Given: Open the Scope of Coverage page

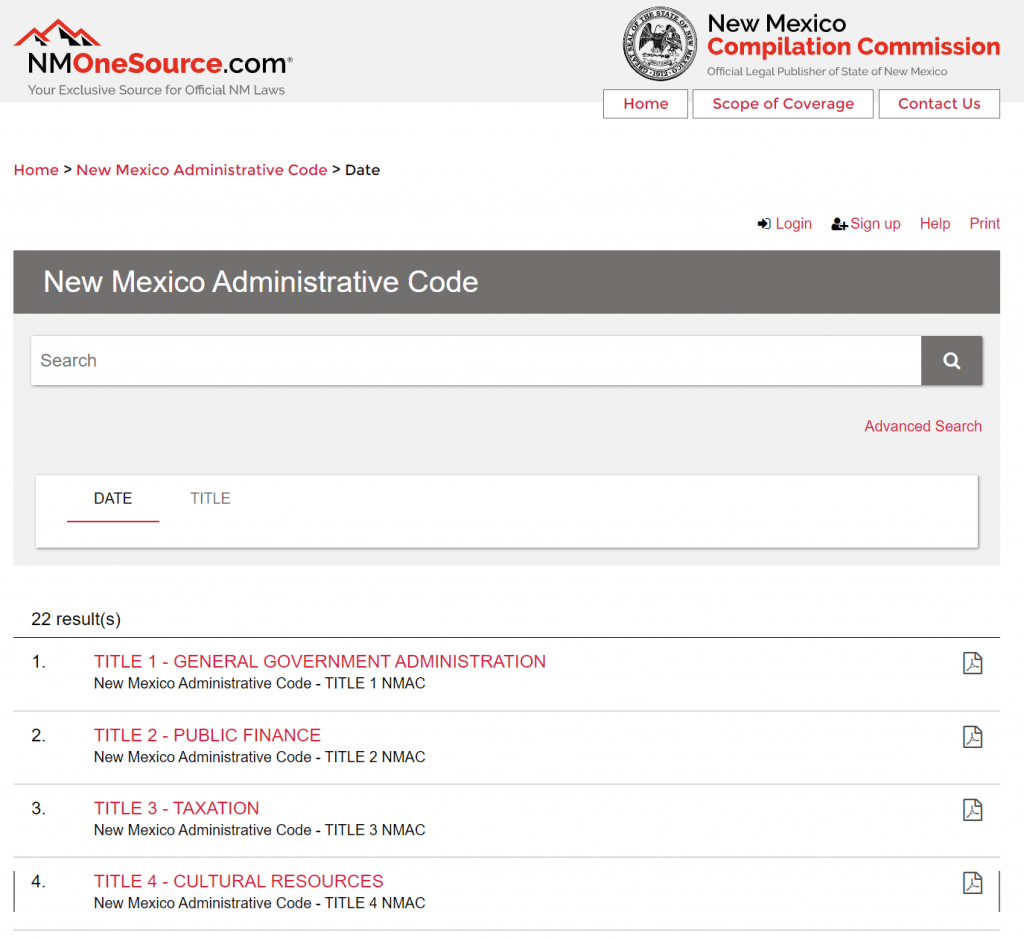Looking at the screenshot, I should [x=782, y=103].
